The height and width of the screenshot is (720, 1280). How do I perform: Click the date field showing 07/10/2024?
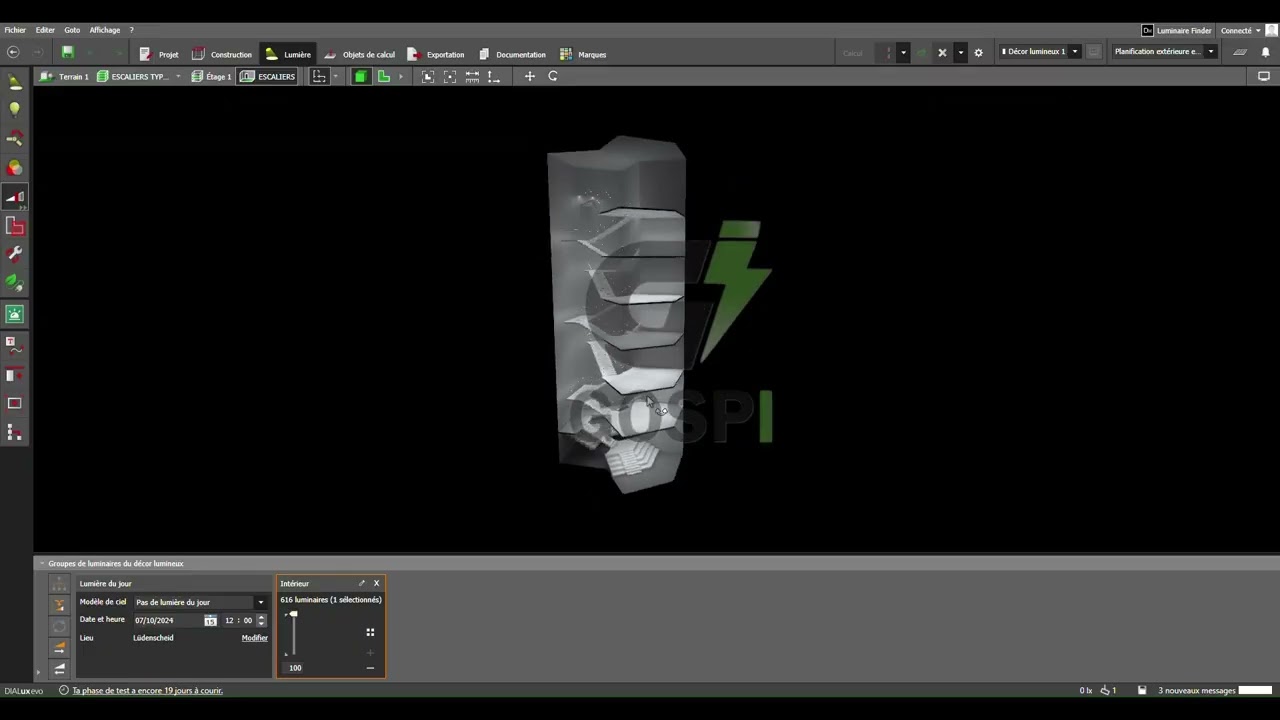pyautogui.click(x=168, y=620)
